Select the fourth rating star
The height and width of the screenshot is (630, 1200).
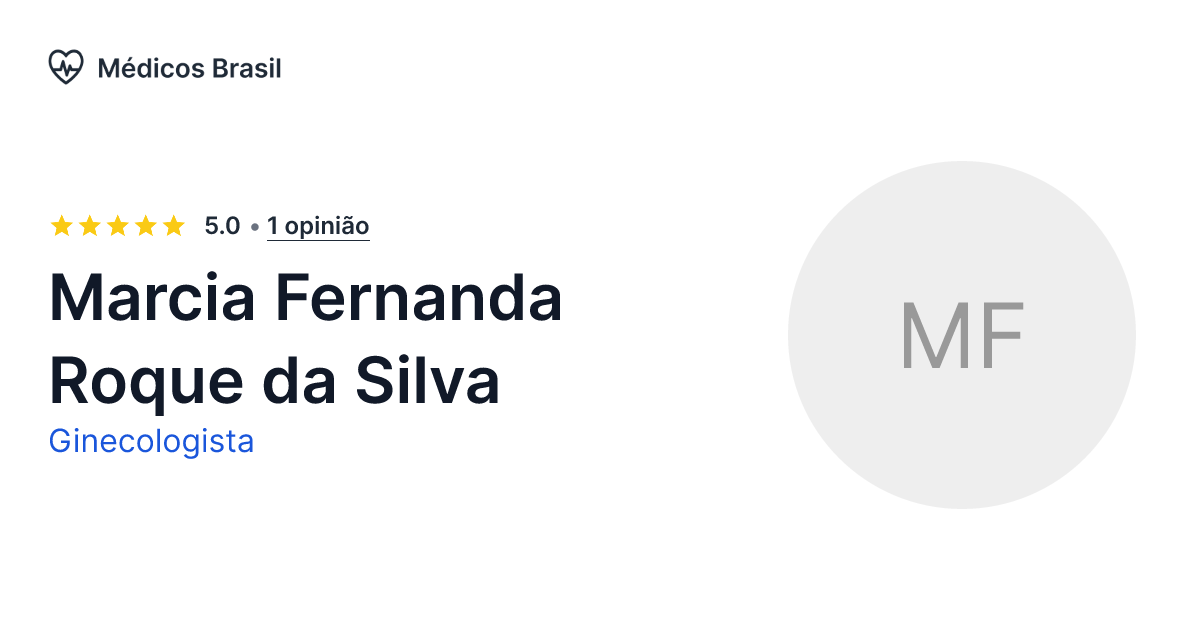click(144, 226)
